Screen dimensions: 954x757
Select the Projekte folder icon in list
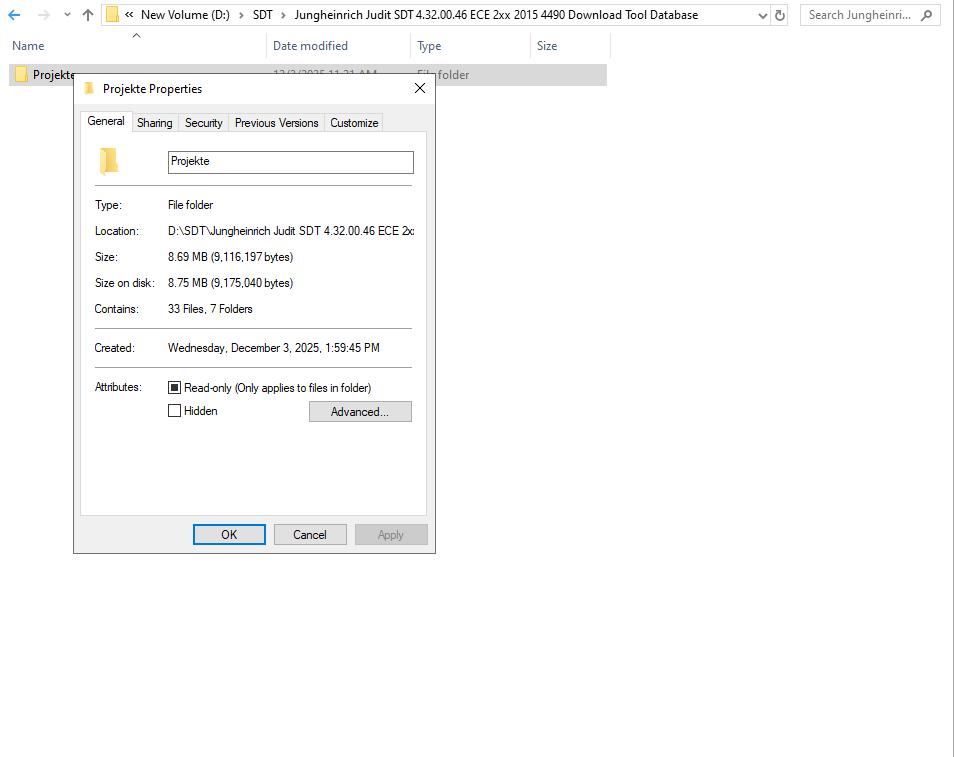(21, 74)
